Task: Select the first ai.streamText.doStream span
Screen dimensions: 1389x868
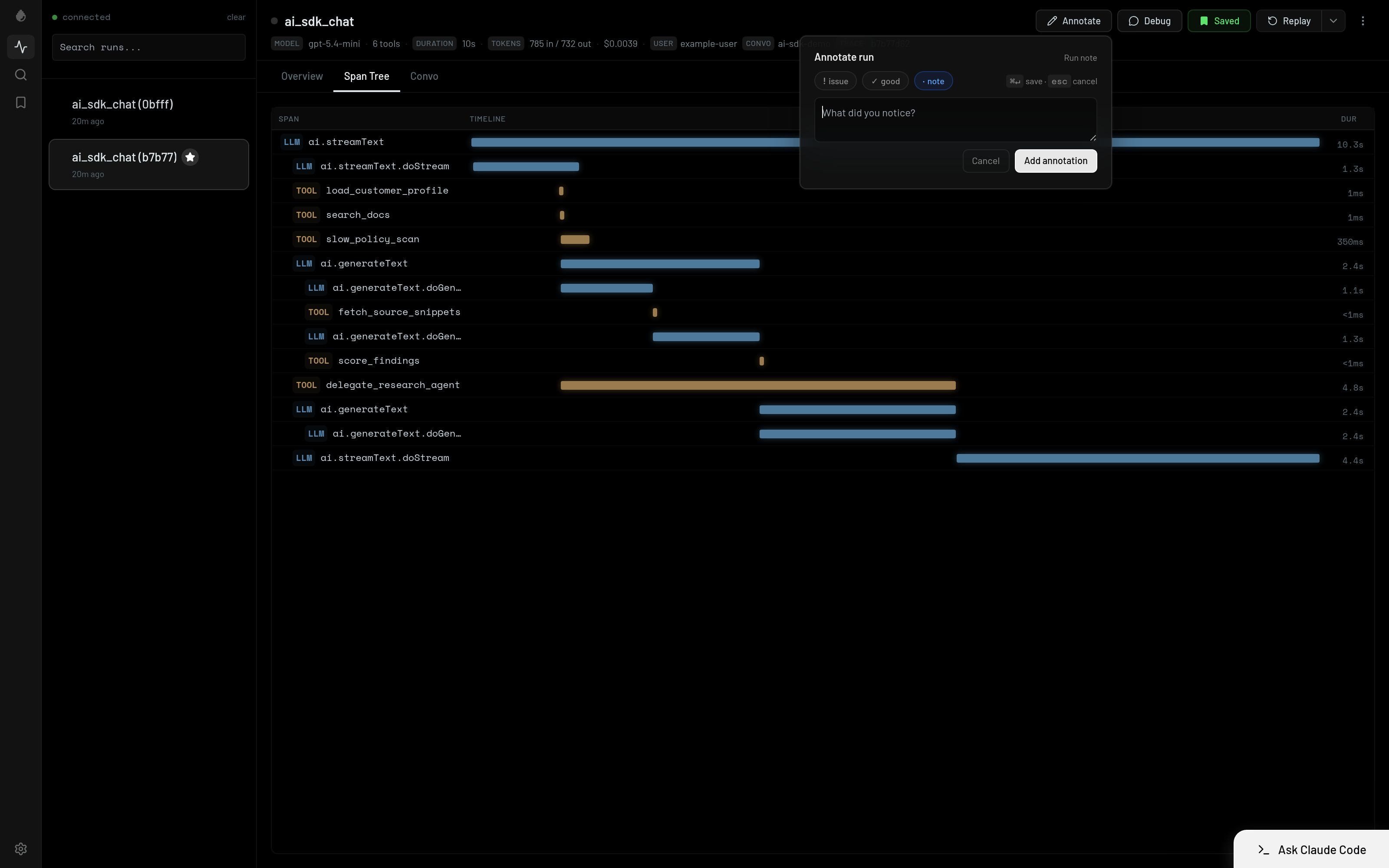Action: coord(823,167)
